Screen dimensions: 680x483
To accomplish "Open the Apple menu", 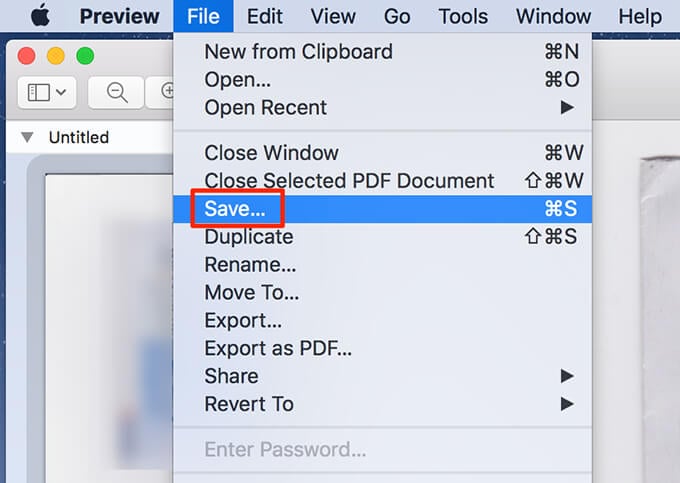I will click(40, 16).
